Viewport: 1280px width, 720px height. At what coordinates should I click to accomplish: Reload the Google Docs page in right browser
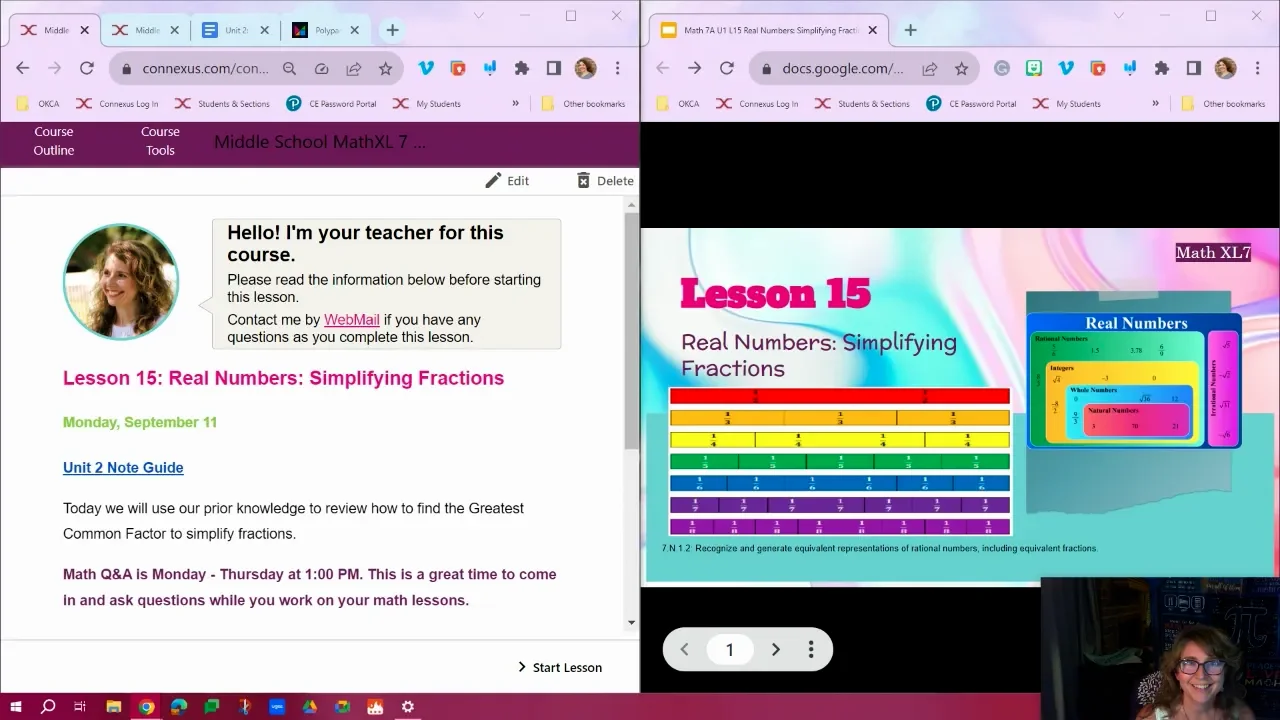pyautogui.click(x=727, y=68)
